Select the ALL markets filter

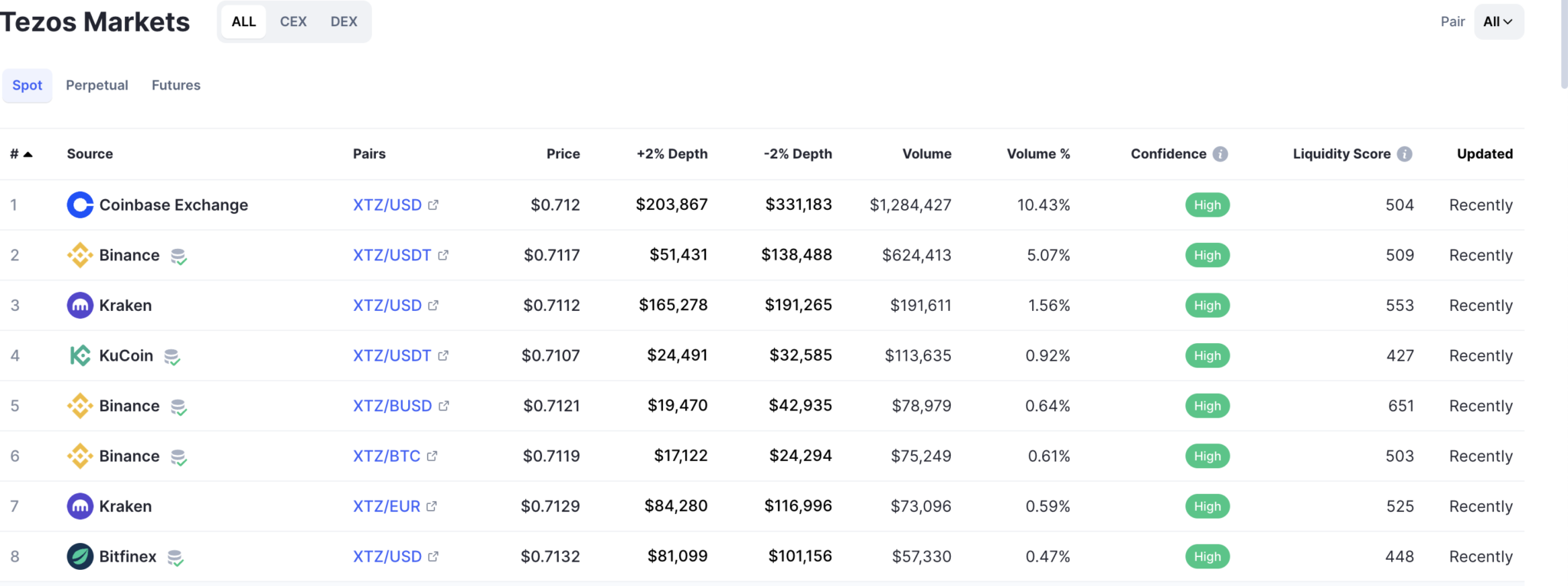243,21
